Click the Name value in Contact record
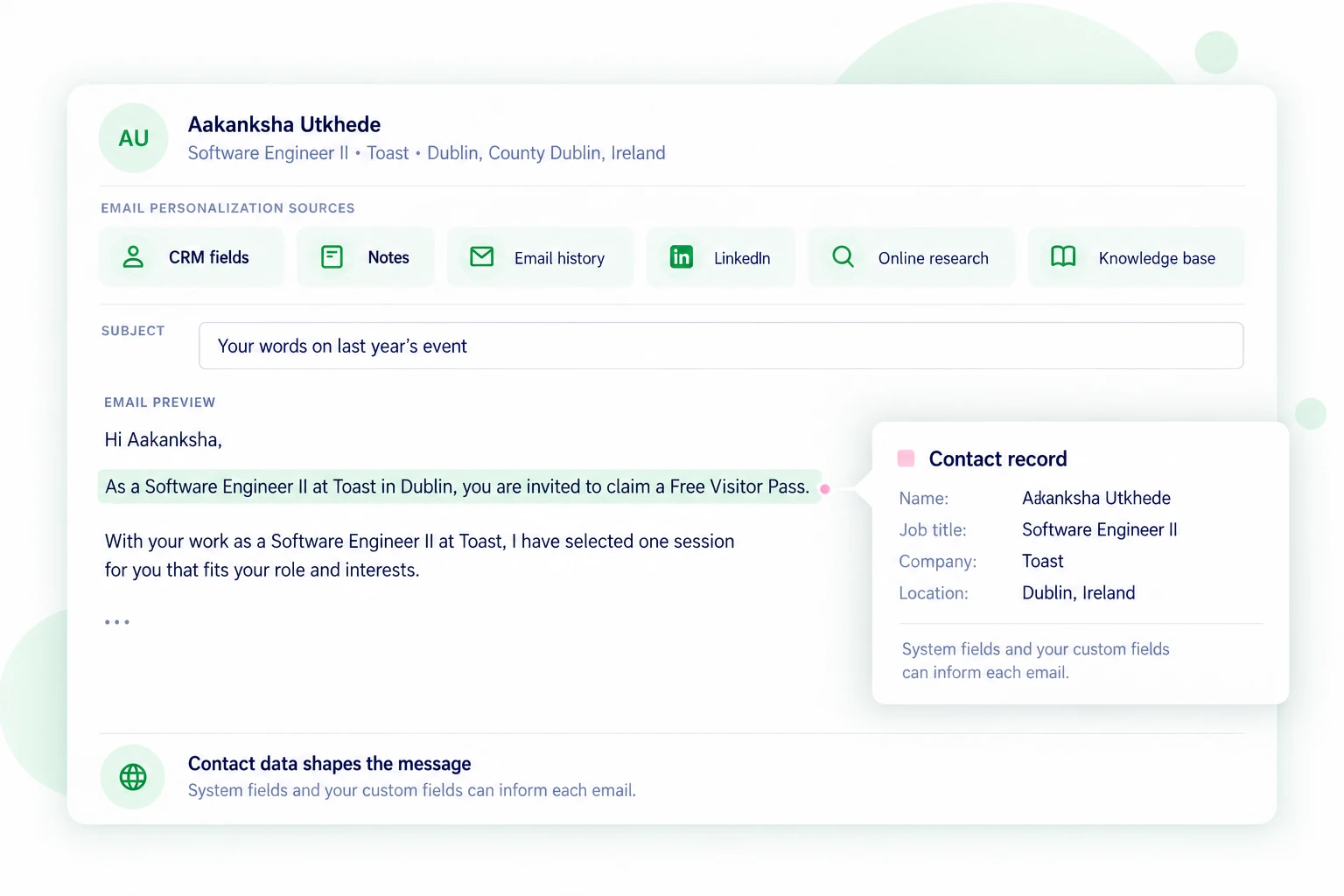Viewport: 1344px width, 896px height. pos(1096,498)
